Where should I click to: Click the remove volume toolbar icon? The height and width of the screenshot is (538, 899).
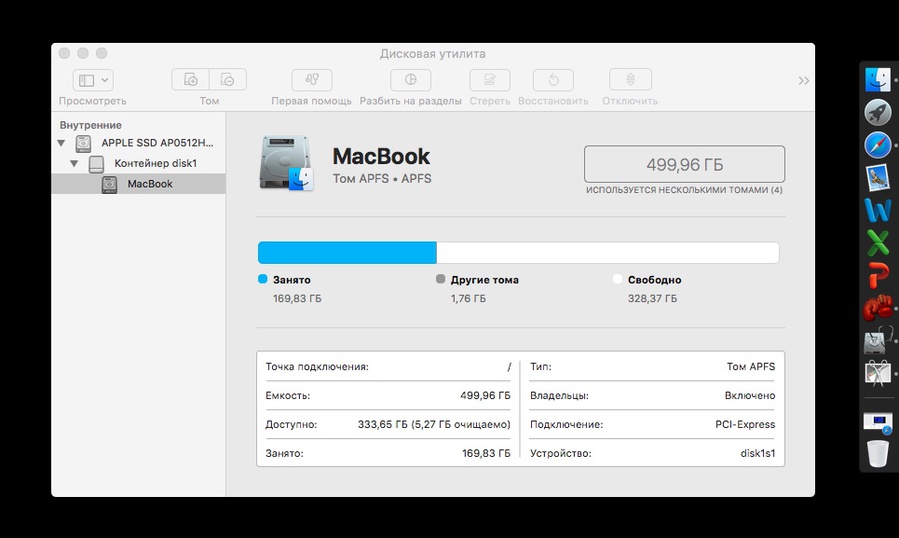tap(228, 80)
